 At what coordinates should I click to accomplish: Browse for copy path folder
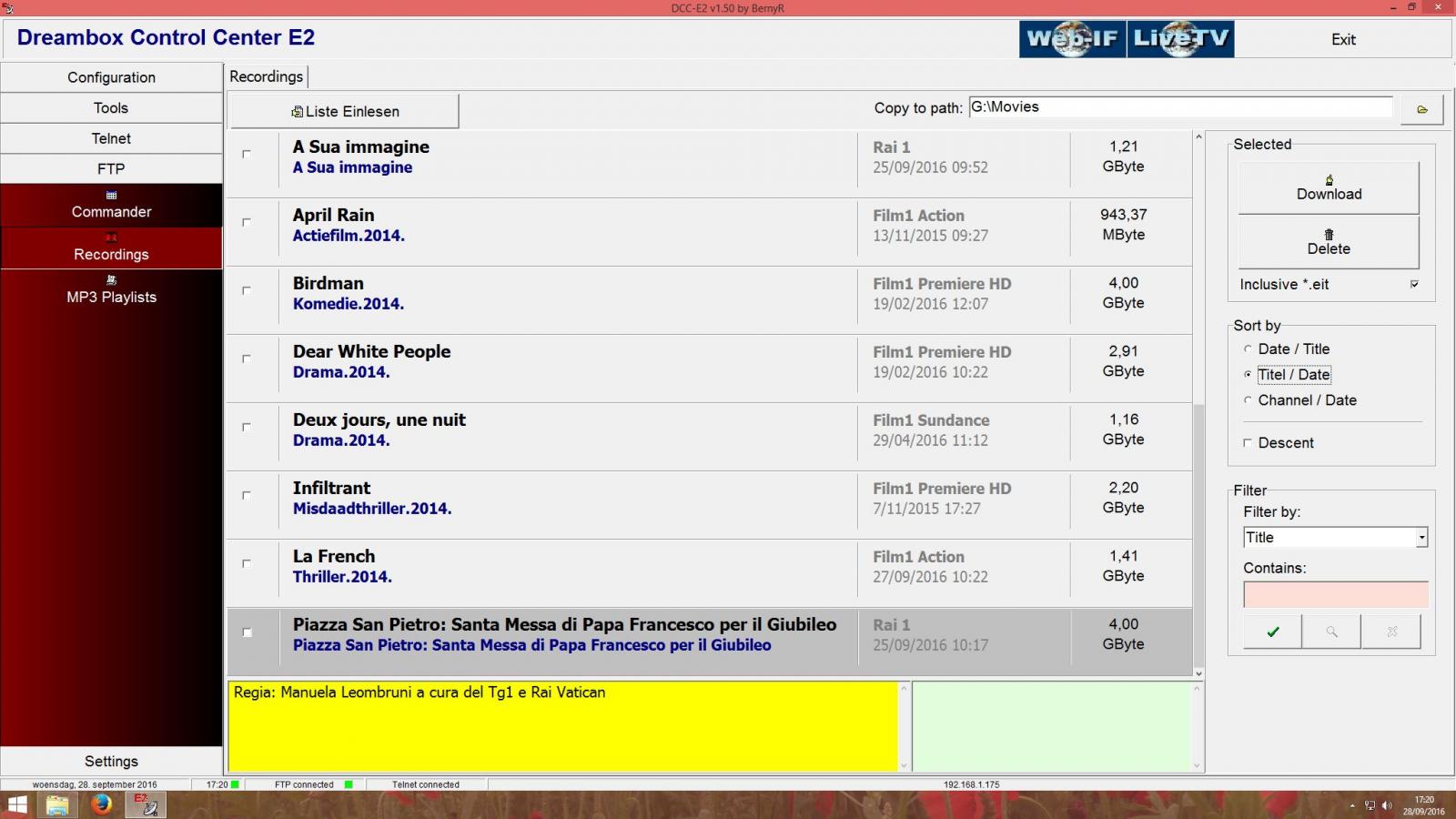click(1422, 110)
